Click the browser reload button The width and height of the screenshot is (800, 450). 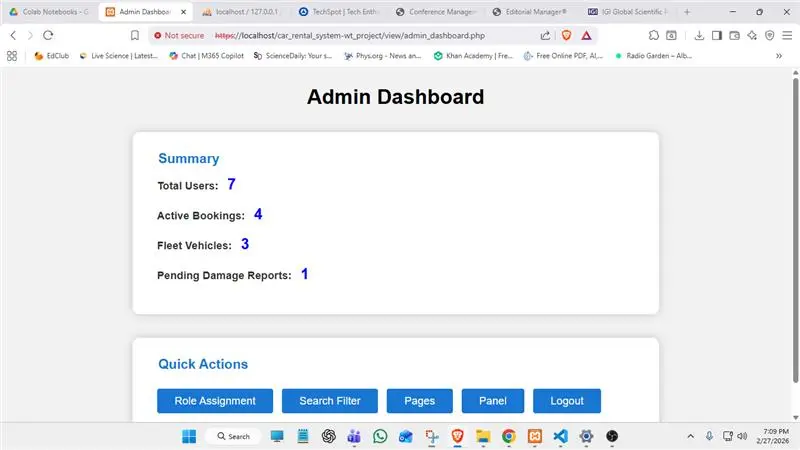47,35
